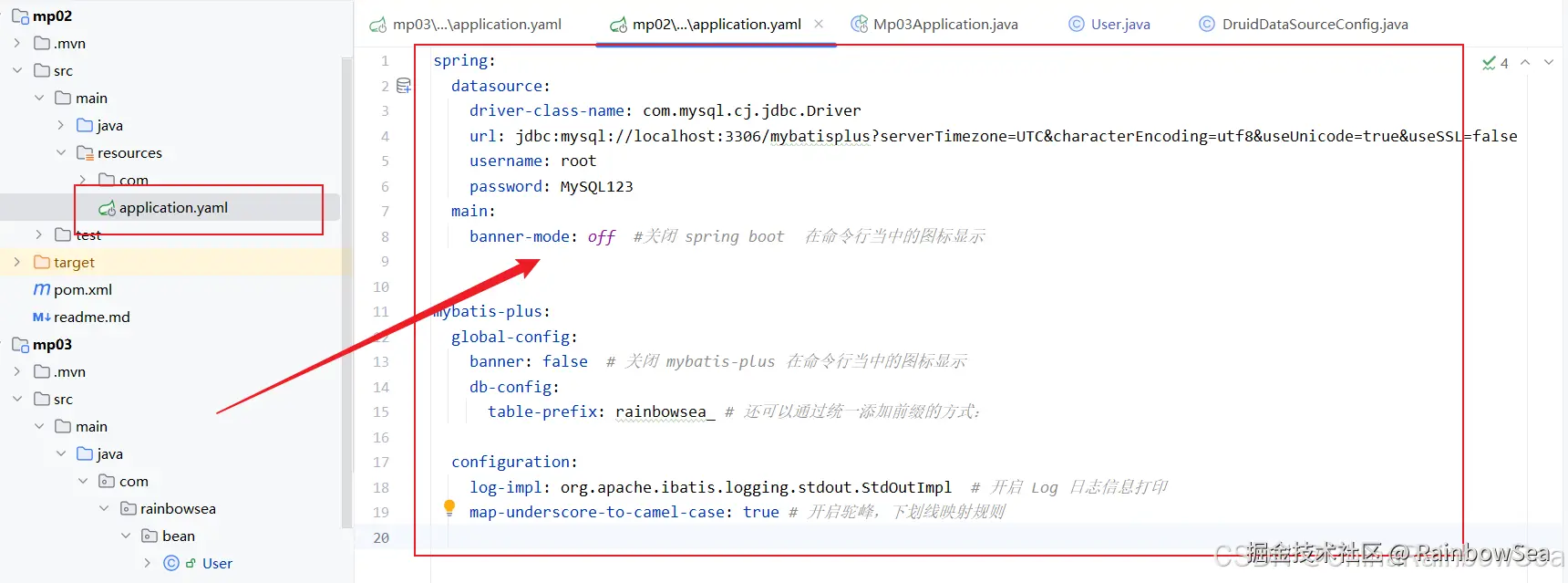Click the readme.md markdown icon
Viewport: 1568px width, 583px height.
(x=42, y=317)
